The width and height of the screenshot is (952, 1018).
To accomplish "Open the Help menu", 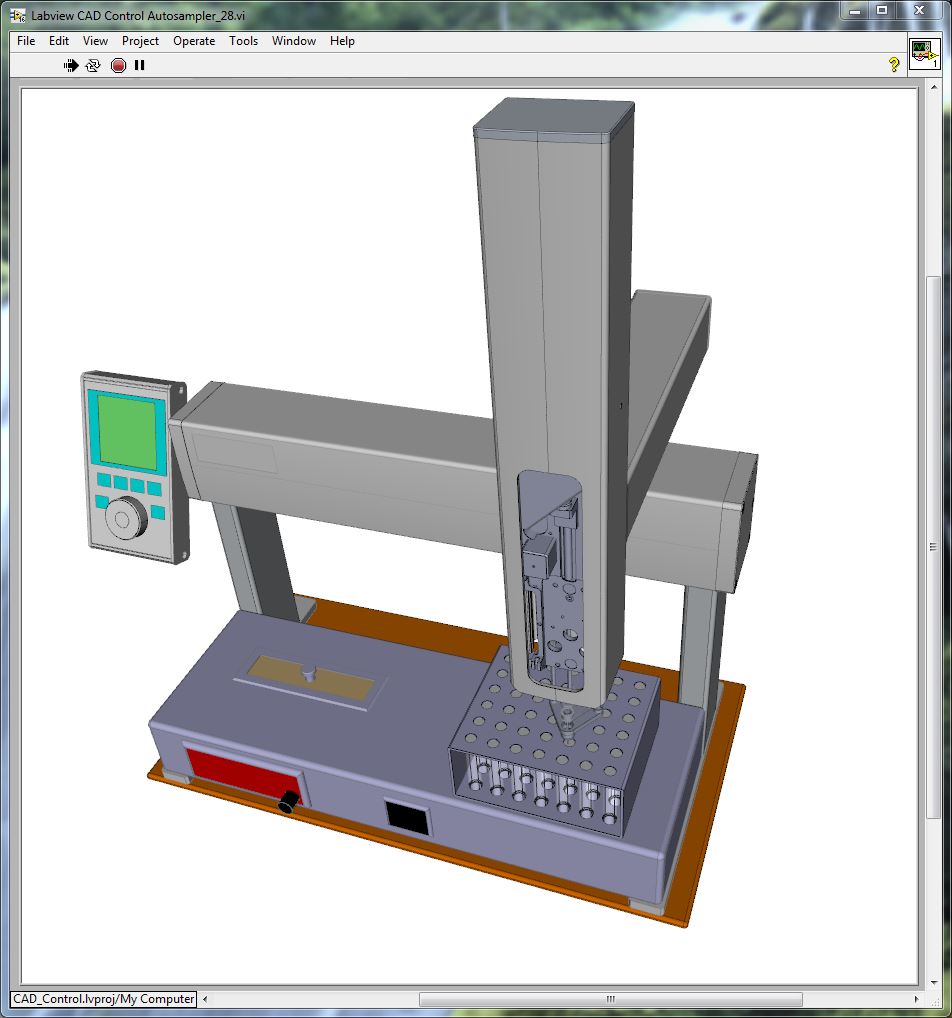I will 342,41.
